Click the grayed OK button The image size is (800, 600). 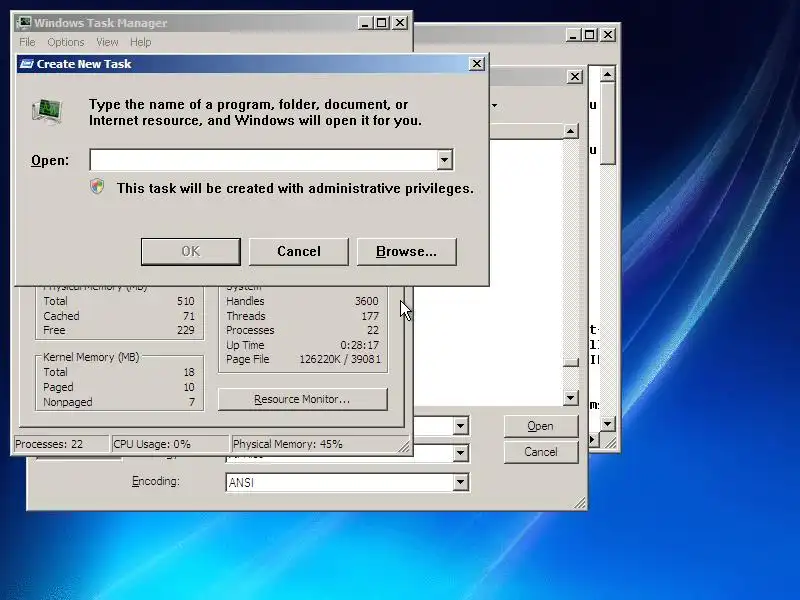click(x=191, y=252)
